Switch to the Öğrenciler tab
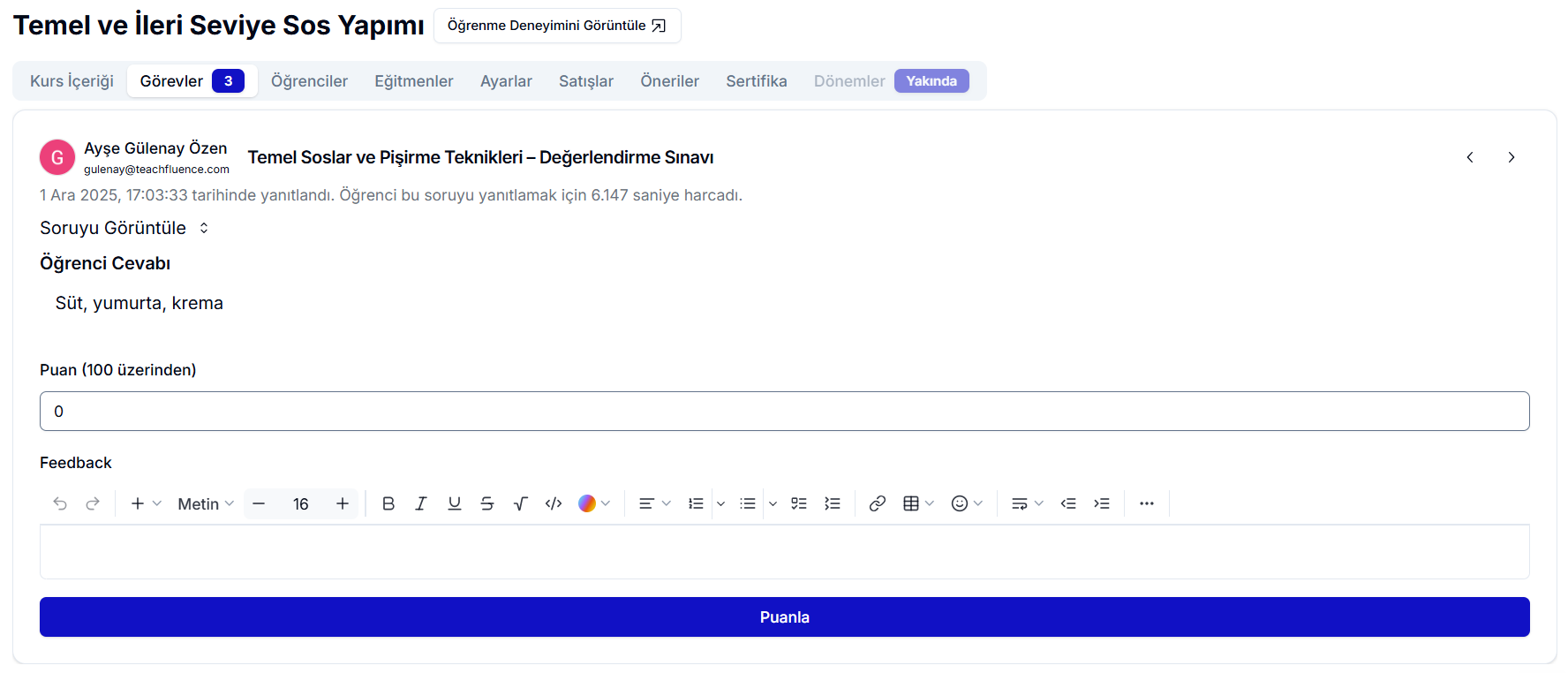The image size is (1568, 673). [309, 81]
